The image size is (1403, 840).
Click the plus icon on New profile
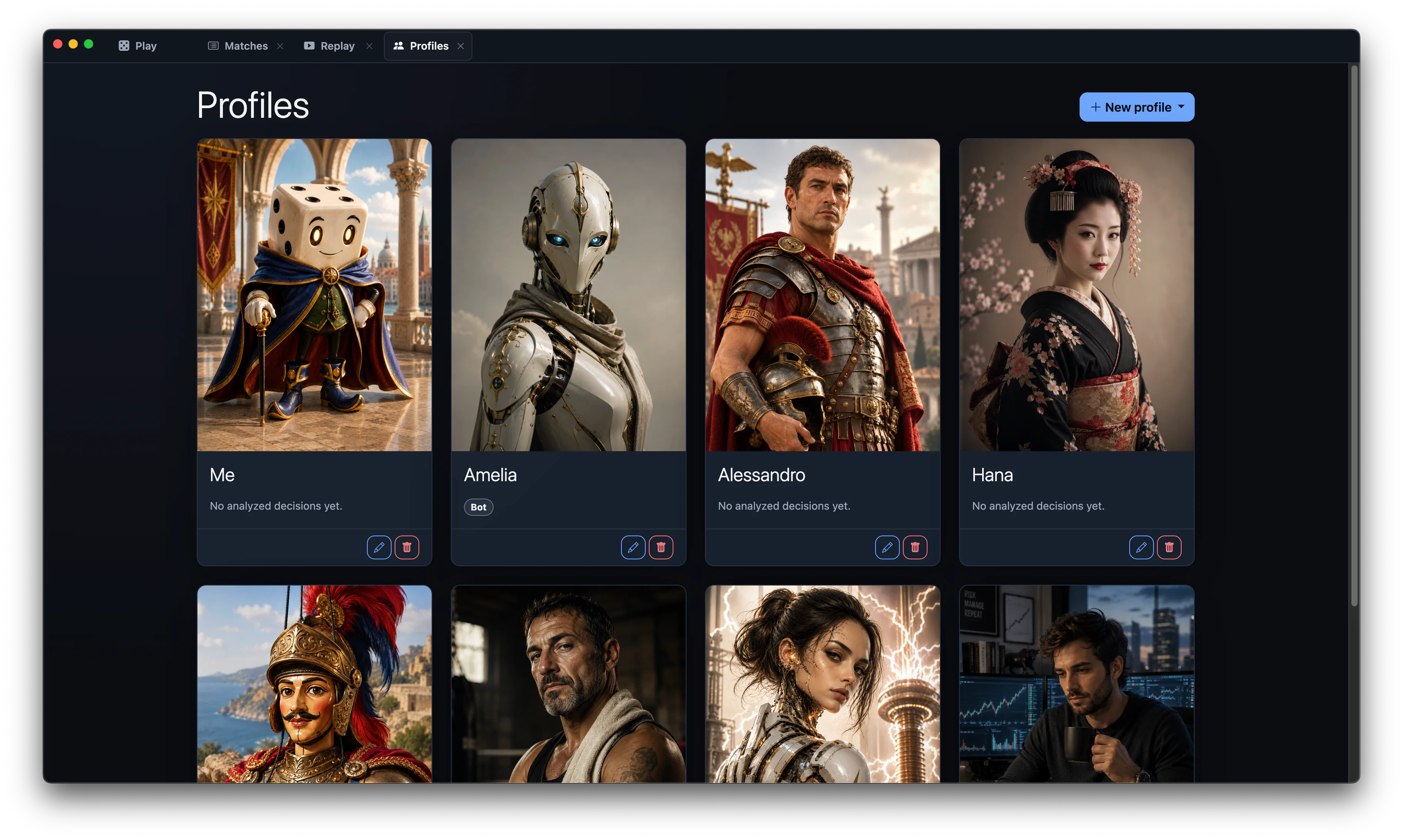coord(1096,107)
